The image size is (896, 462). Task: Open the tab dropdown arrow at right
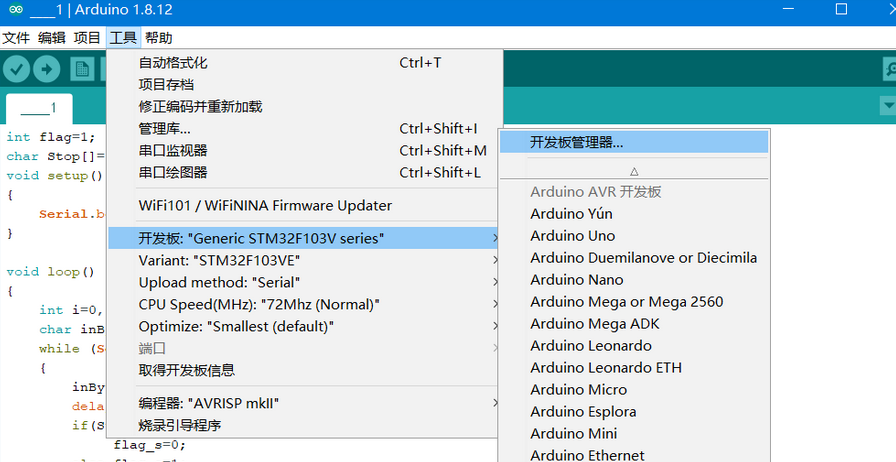click(888, 106)
